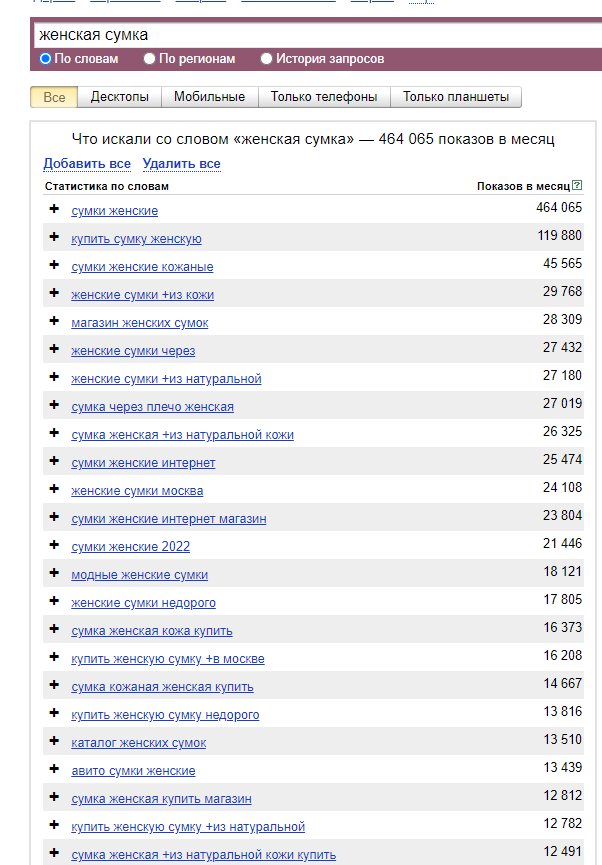Choose «История запросов» radio button
The image size is (602, 865).
point(266,59)
